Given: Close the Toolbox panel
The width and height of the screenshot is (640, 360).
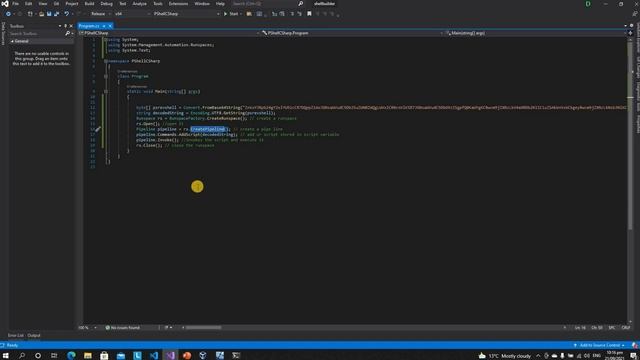Looking at the screenshot, I should [x=71, y=26].
